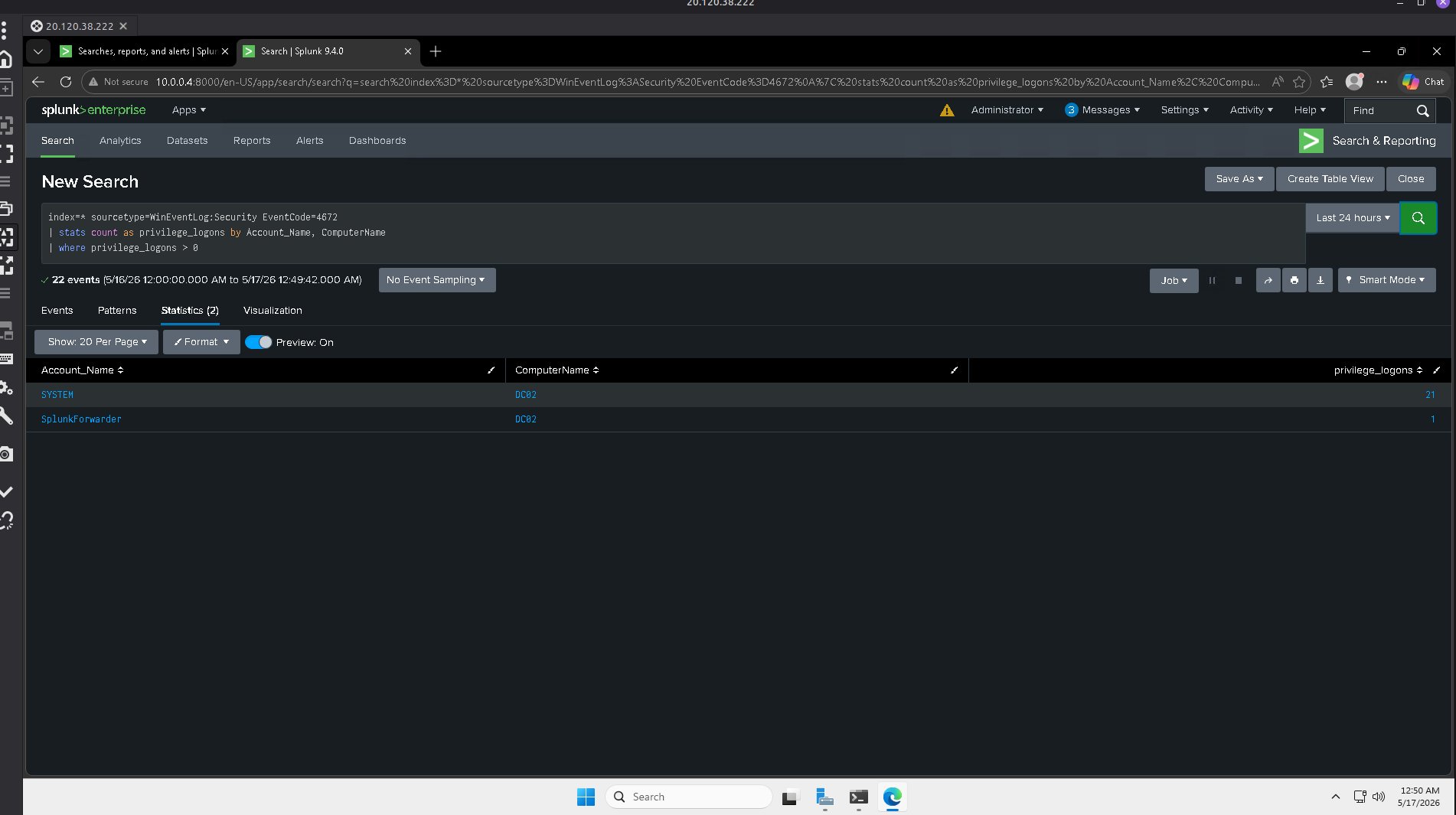This screenshot has width=1456, height=815.
Task: Open the No Event Sampling dropdown
Action: pyautogui.click(x=436, y=280)
